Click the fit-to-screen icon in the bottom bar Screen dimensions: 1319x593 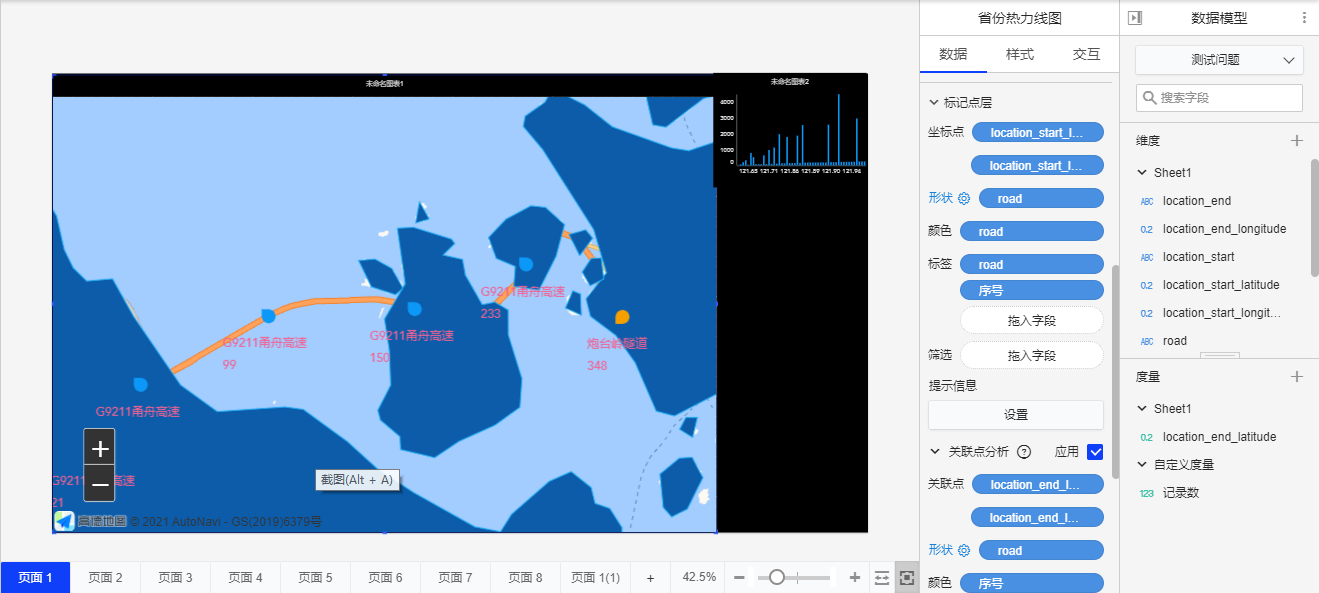point(907,578)
